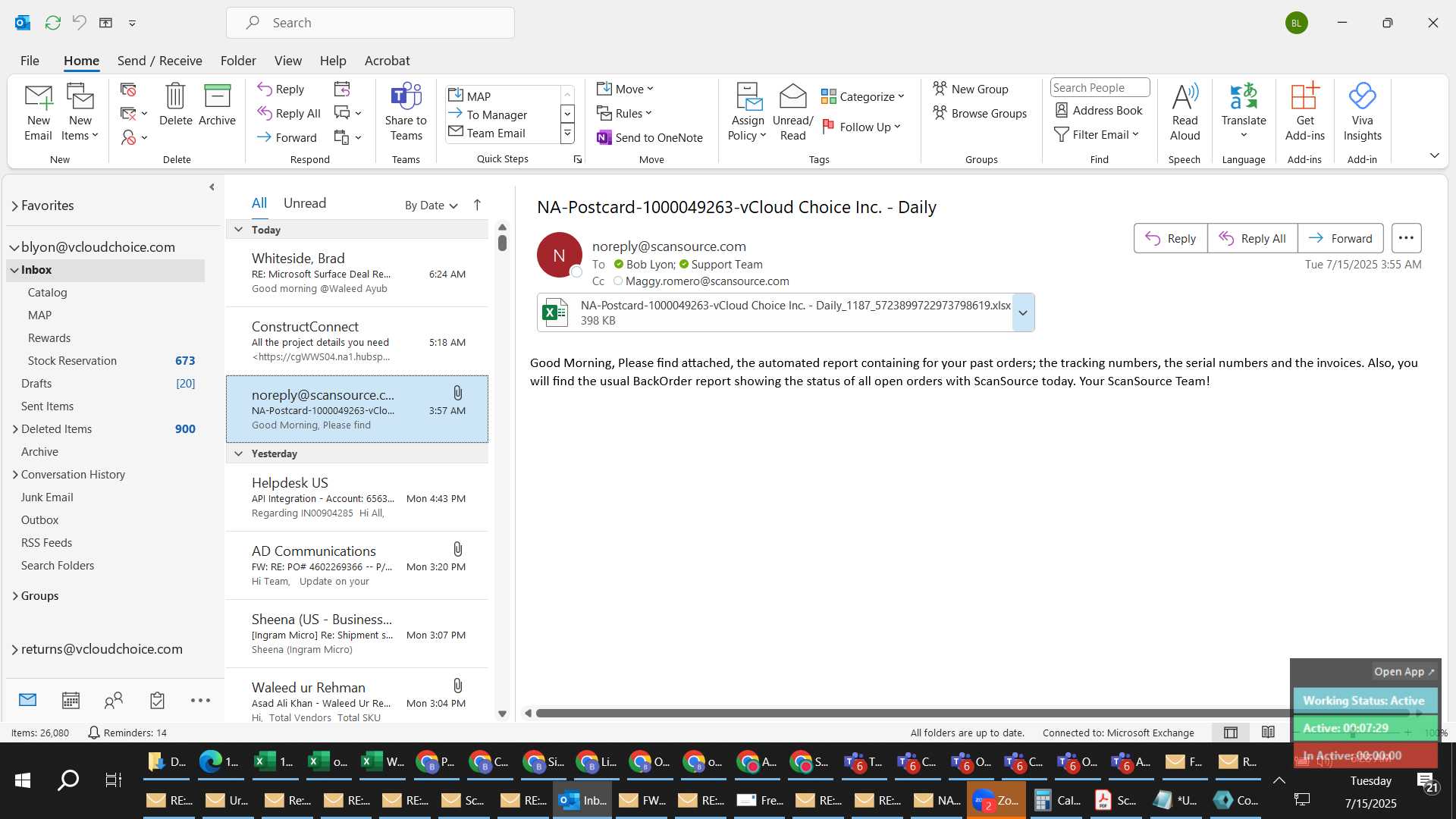The image size is (1456, 819).
Task: Collapse the Yesterday message group
Action: (238, 453)
